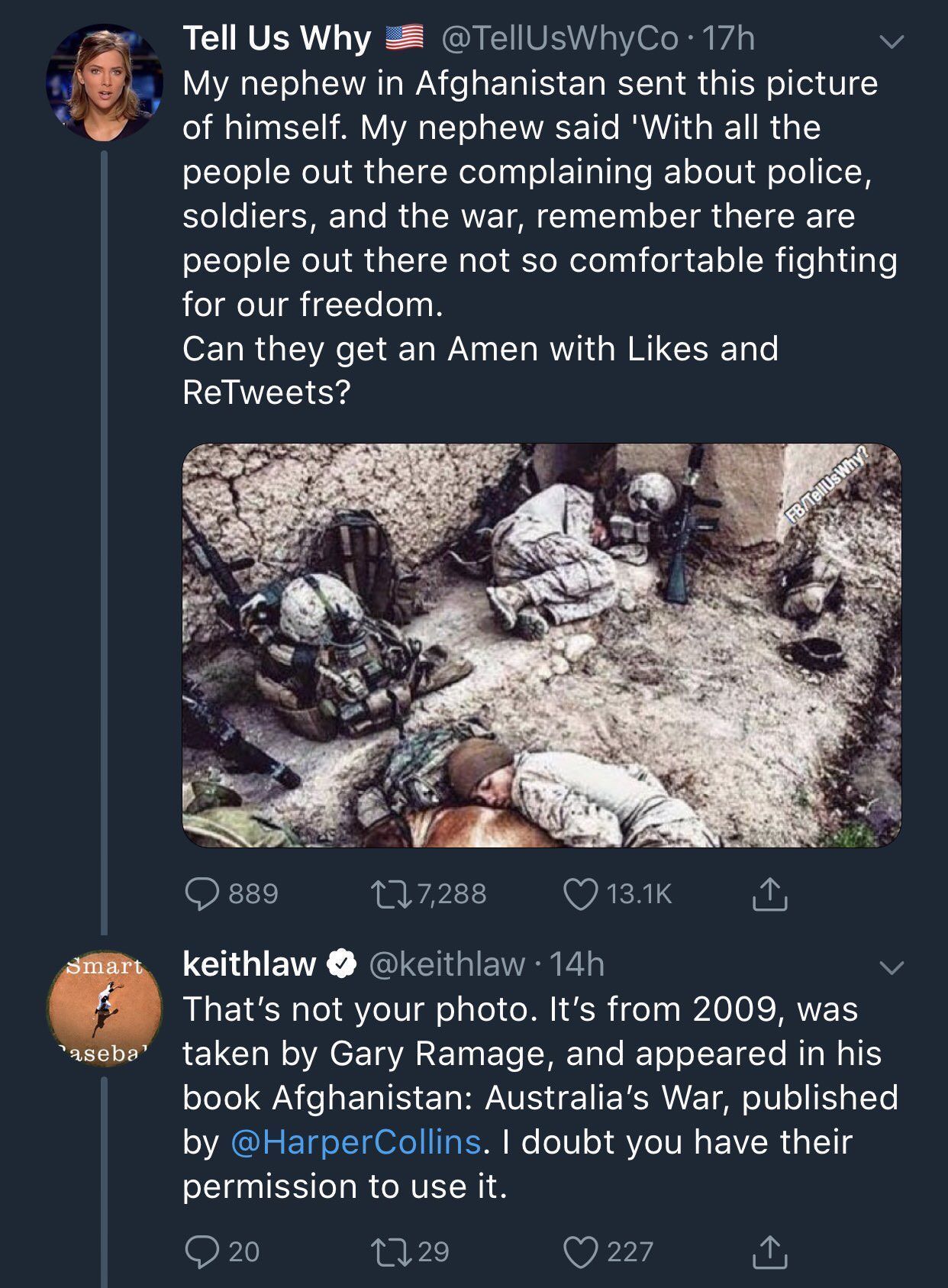Open the @keithlaw handle
The image size is (948, 1288).
447,964
